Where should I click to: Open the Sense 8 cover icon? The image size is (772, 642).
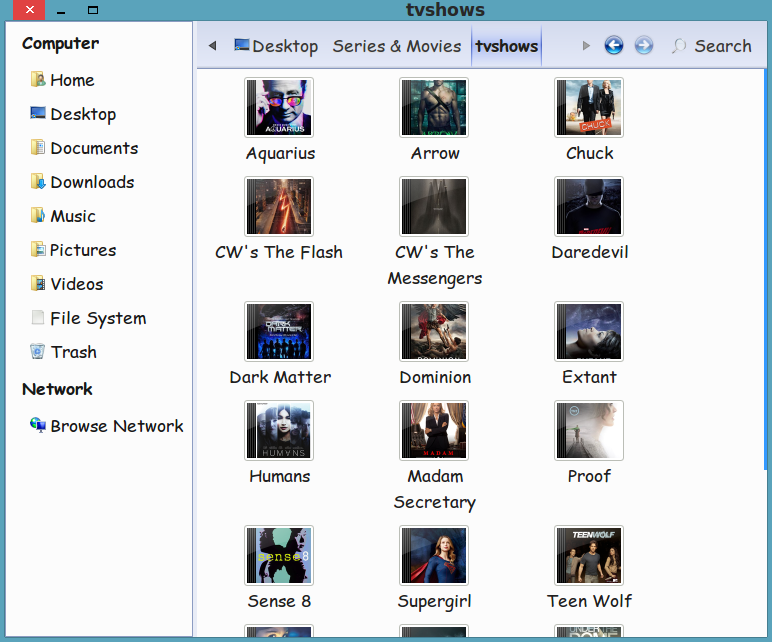pos(279,555)
